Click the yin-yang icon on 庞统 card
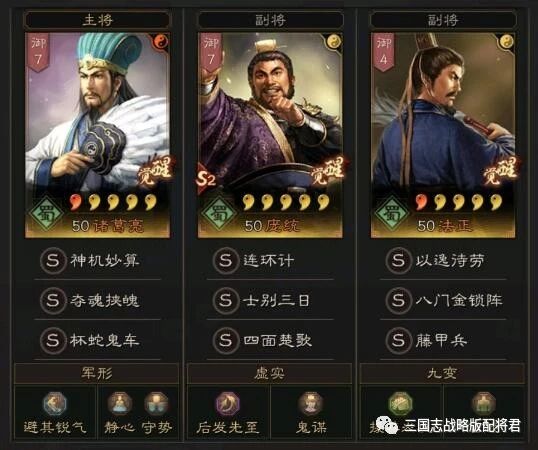Viewport: 538px width, 450px height. (x=333, y=42)
